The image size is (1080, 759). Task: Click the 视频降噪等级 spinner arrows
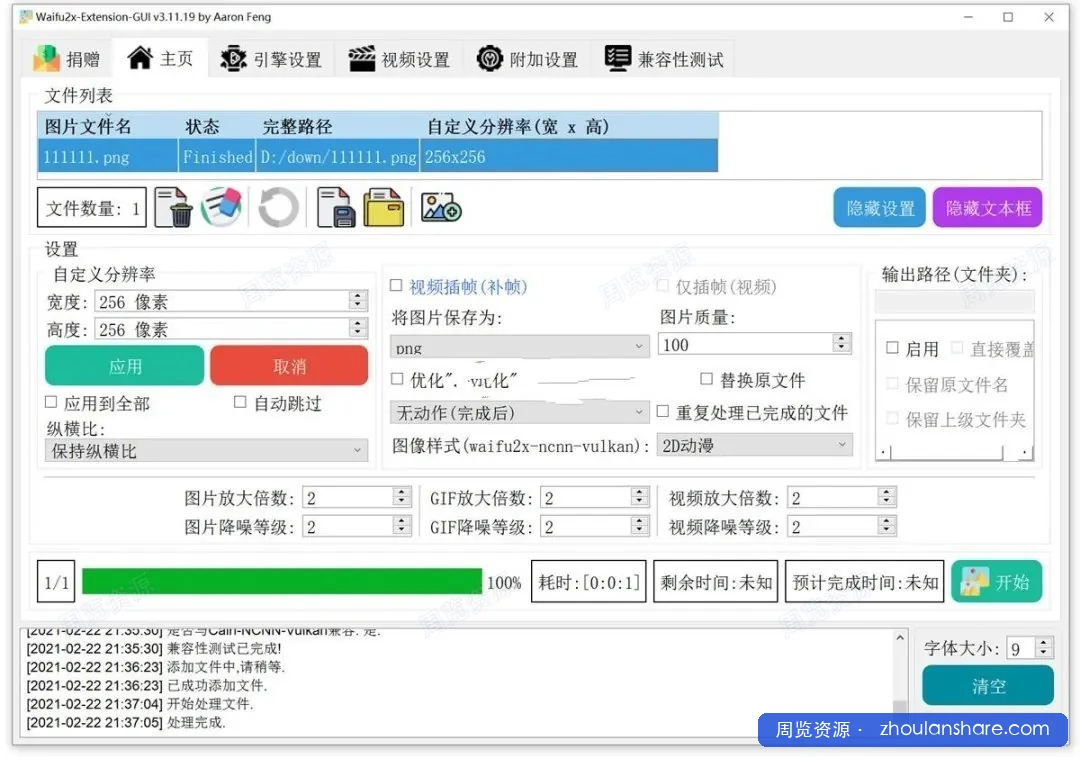point(887,526)
